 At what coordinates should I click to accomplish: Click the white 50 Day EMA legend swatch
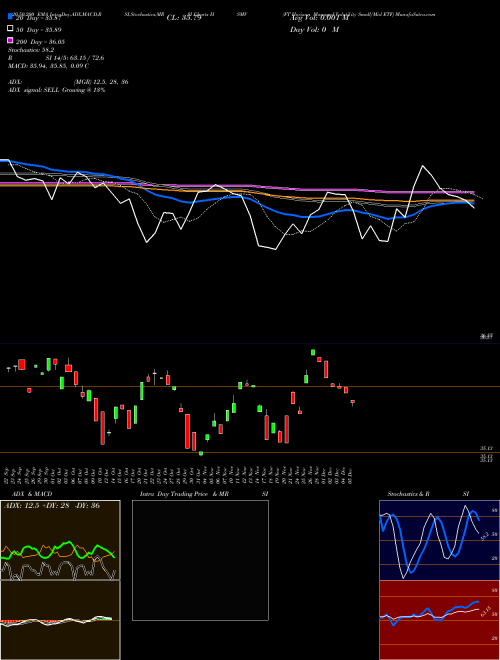10,29
